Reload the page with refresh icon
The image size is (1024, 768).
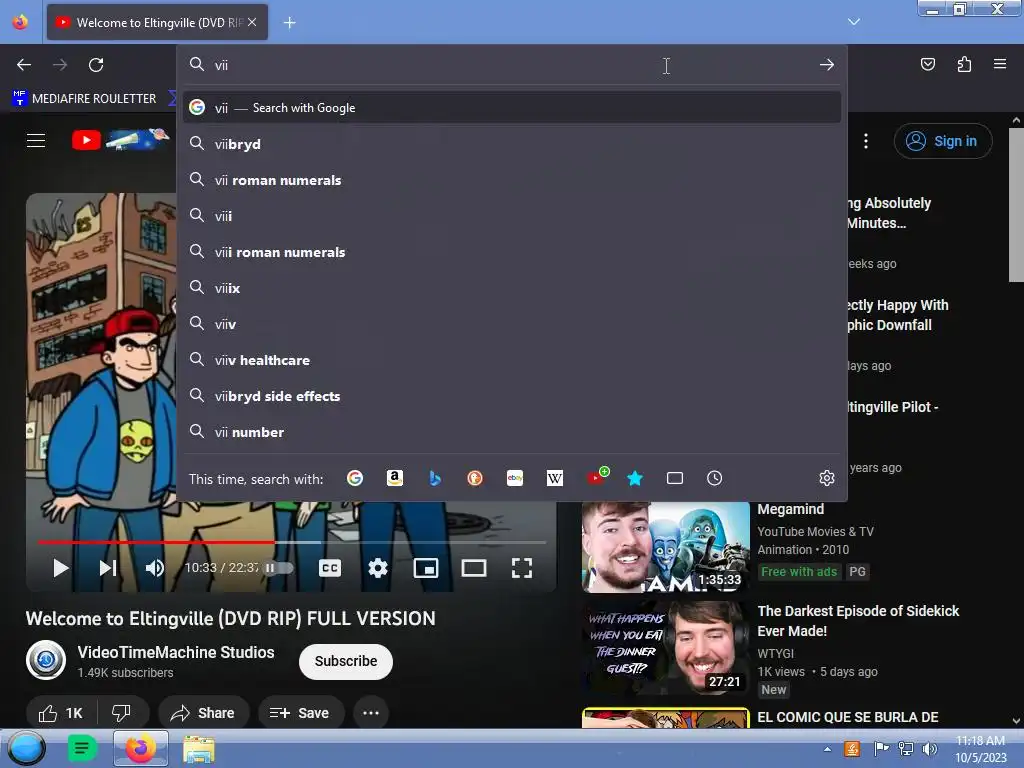(x=96, y=65)
